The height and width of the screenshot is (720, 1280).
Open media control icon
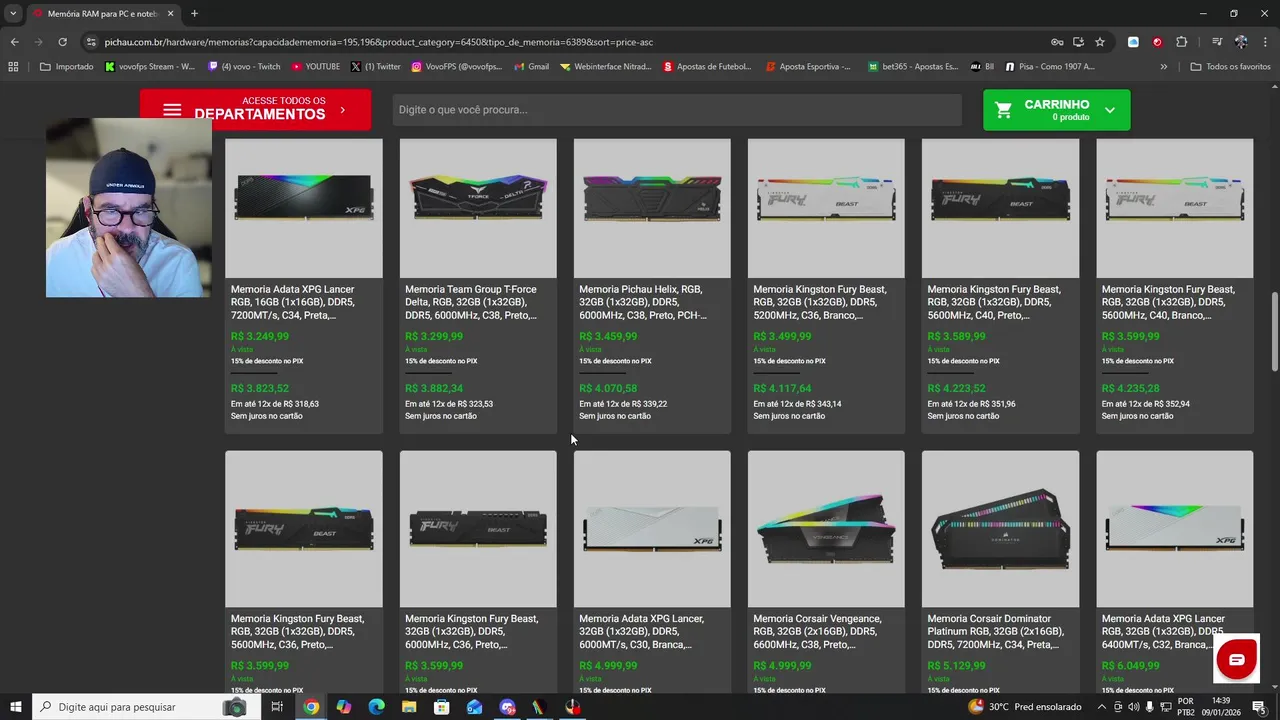1217,42
